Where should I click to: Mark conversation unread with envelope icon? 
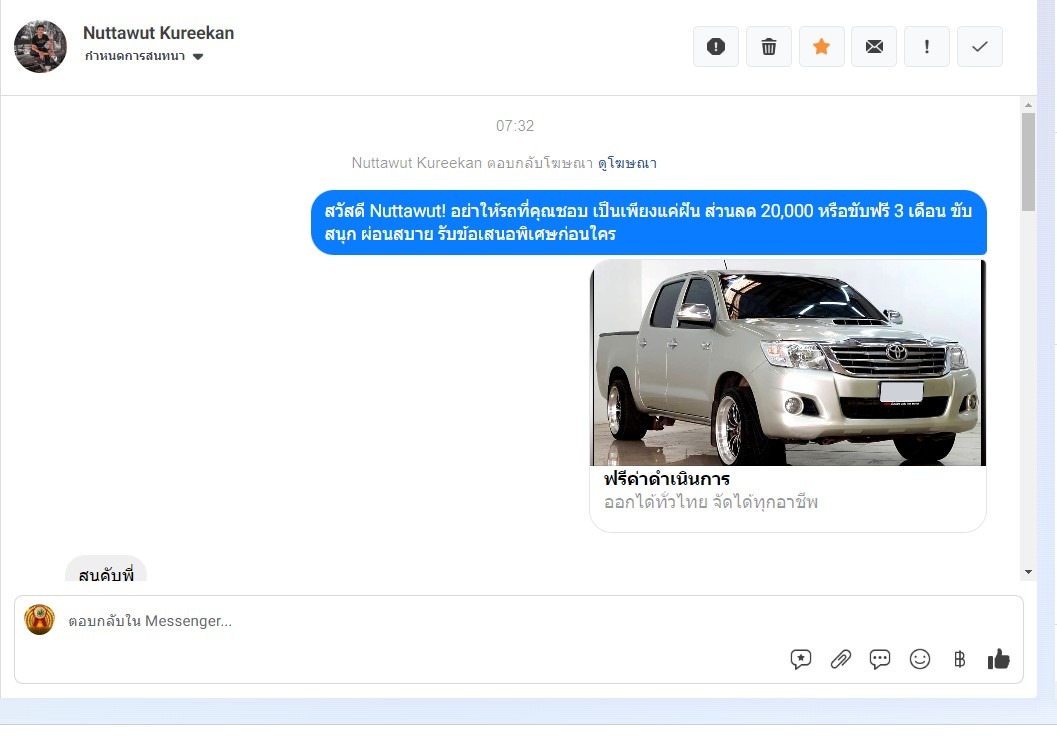(874, 47)
